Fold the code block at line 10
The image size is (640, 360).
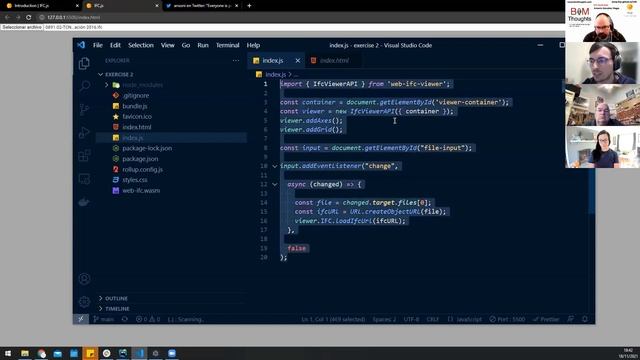click(275, 166)
